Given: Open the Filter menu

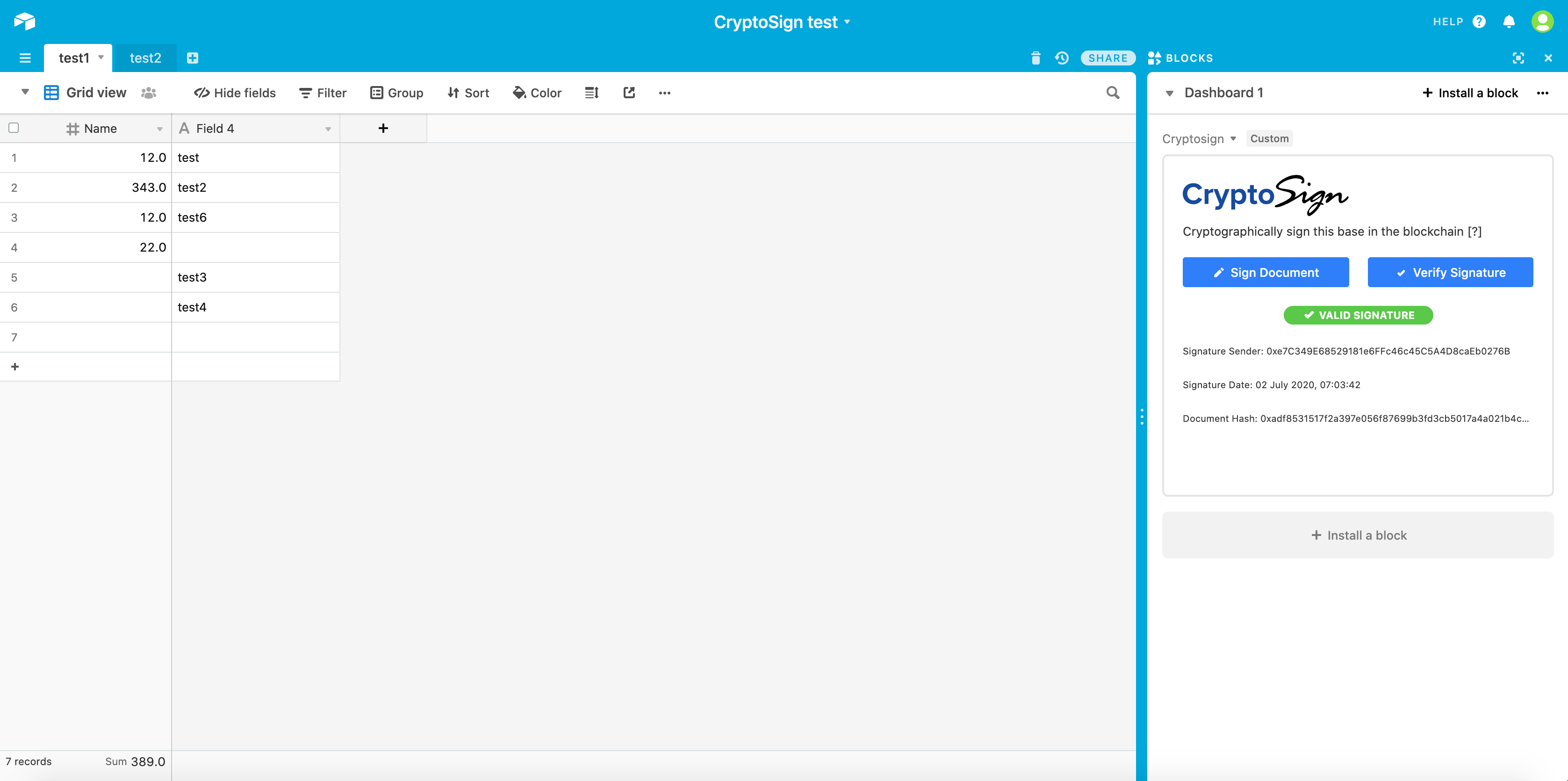Looking at the screenshot, I should tap(323, 93).
